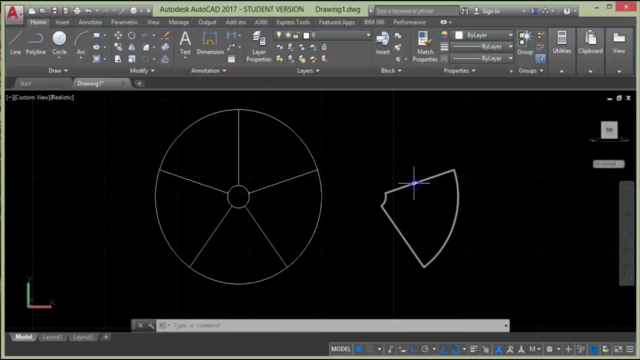This screenshot has height=360, width=640.
Task: Expand the Properties panel
Action: 459,71
